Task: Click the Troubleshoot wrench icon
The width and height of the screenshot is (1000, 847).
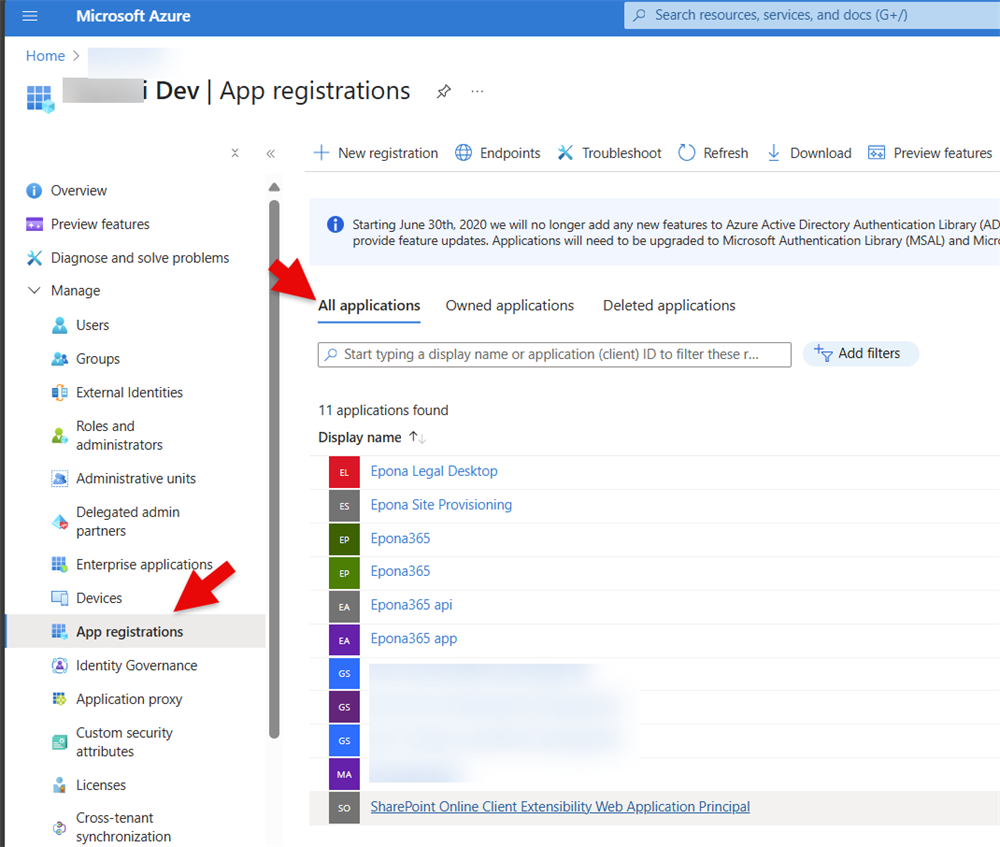Action: 565,153
